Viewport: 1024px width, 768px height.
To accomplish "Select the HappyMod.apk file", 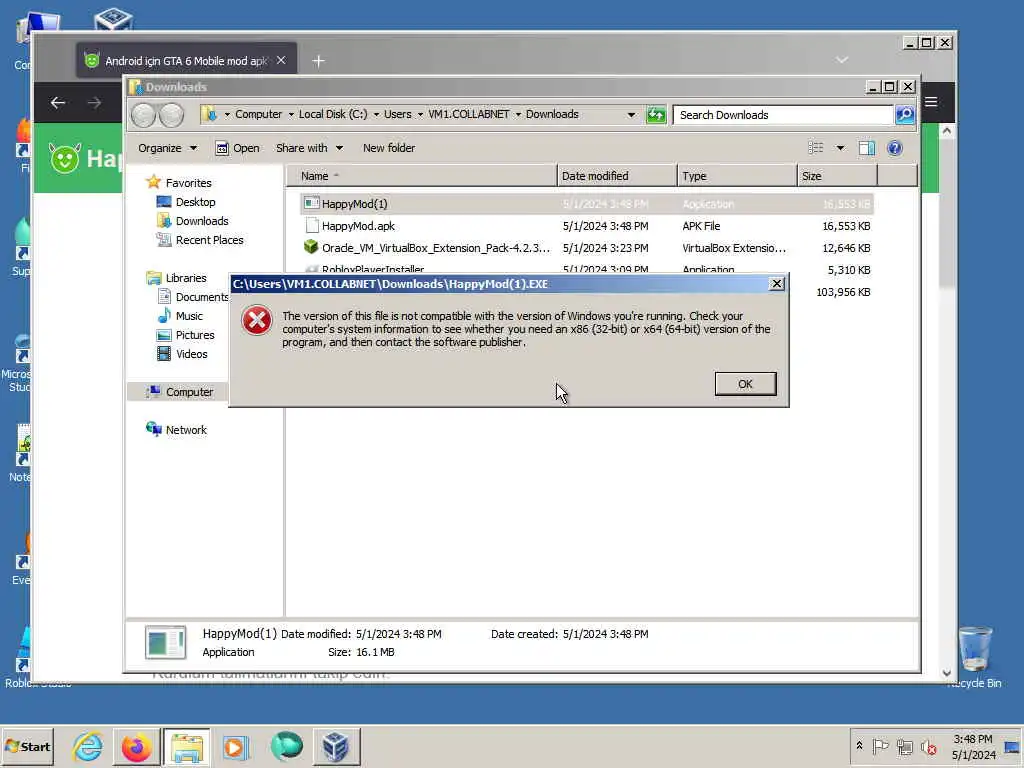I will tap(586, 226).
